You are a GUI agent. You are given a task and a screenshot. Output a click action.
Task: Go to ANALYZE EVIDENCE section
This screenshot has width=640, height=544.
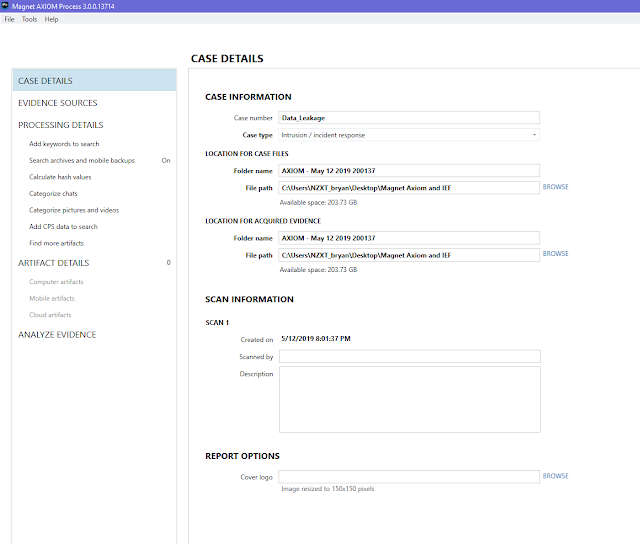point(57,335)
